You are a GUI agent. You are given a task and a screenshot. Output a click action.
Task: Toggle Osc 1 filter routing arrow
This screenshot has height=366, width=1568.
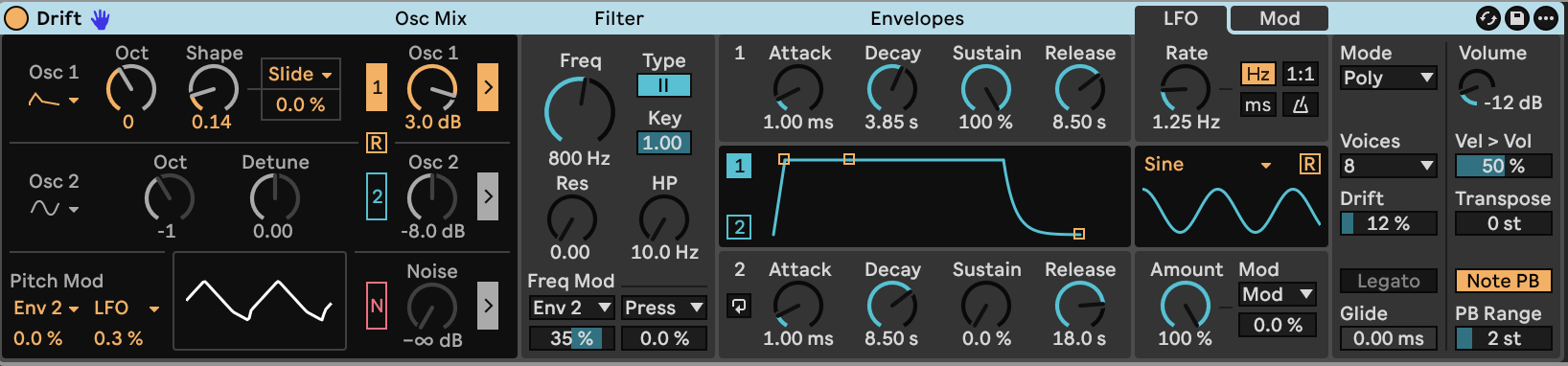(488, 88)
